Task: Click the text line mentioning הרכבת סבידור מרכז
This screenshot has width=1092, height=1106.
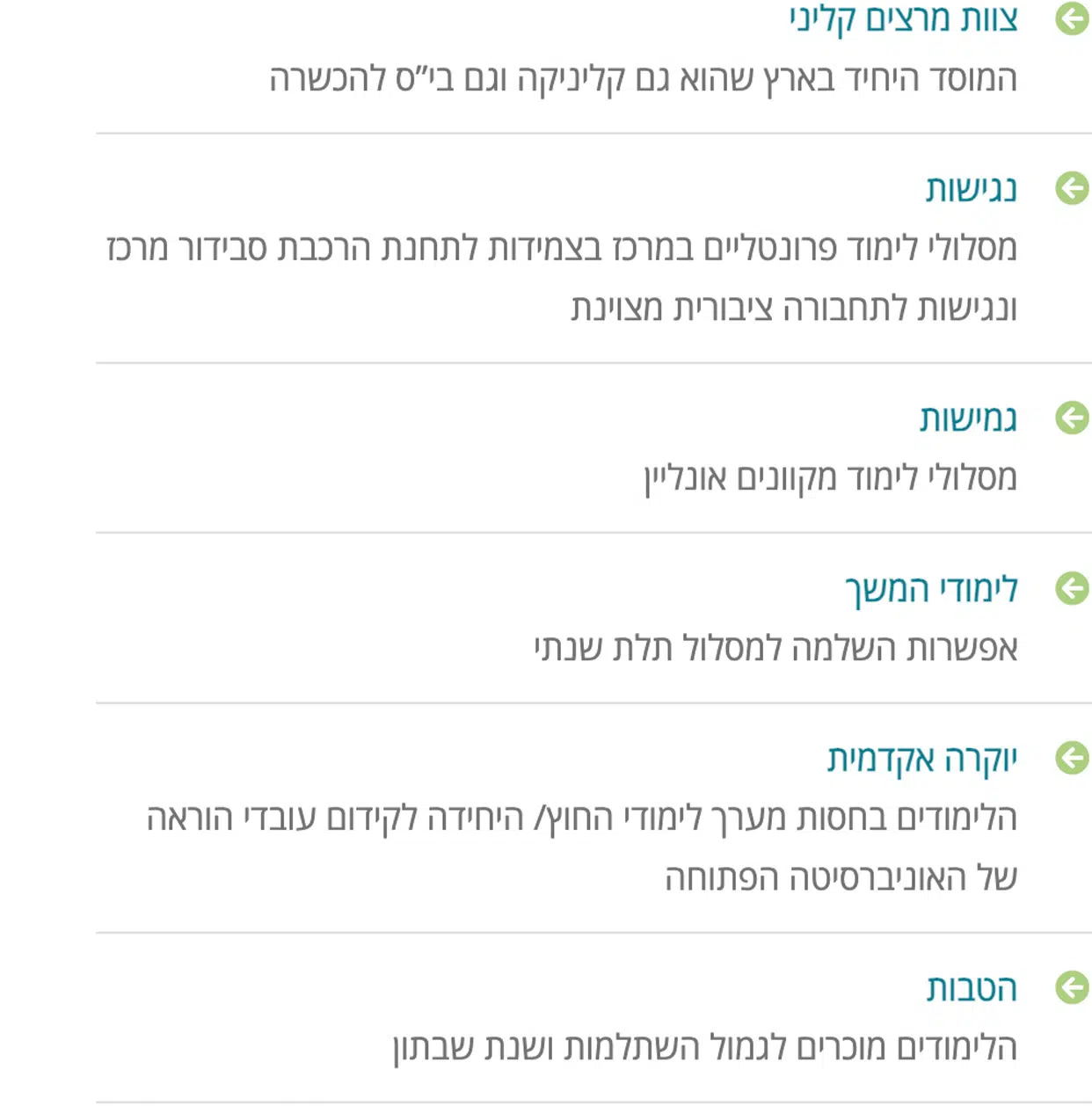Action: pyautogui.click(x=562, y=249)
